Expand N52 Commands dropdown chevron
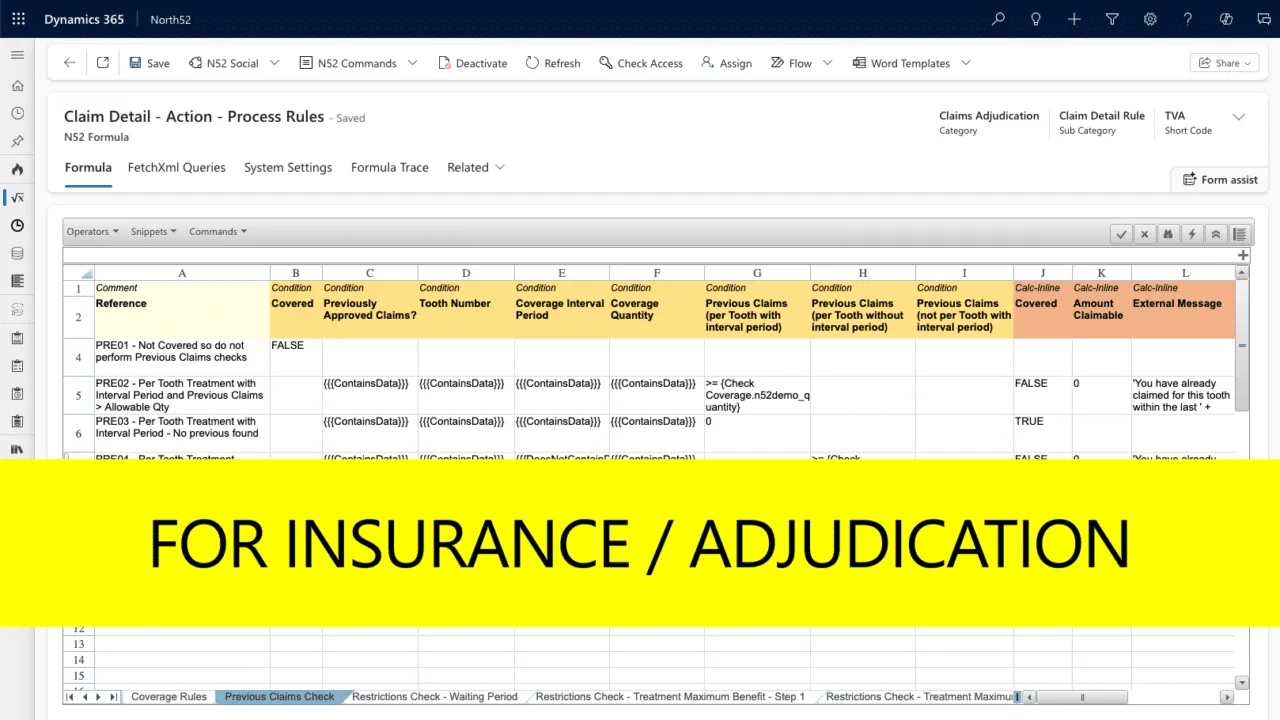1280x720 pixels. coord(413,63)
